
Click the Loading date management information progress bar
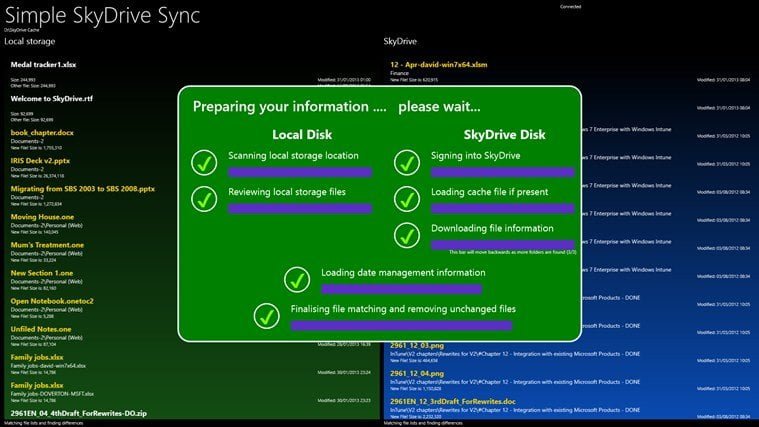pyautogui.click(x=401, y=289)
